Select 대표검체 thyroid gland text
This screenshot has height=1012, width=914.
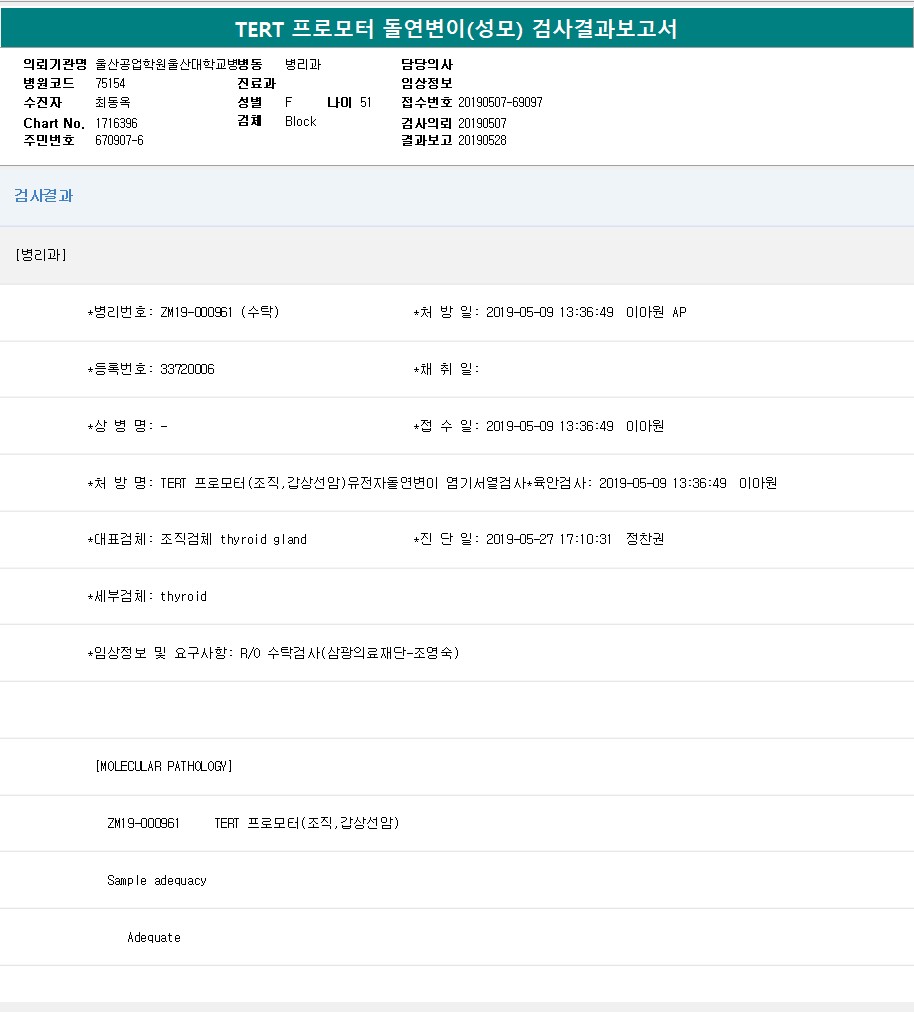pyautogui.click(x=233, y=540)
